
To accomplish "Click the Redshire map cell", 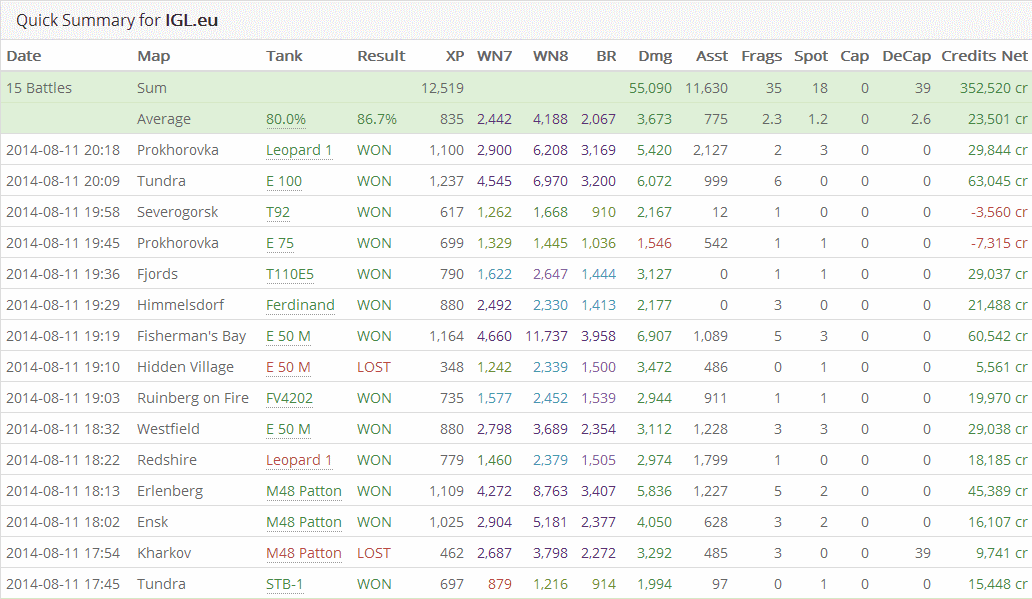I will (167, 459).
